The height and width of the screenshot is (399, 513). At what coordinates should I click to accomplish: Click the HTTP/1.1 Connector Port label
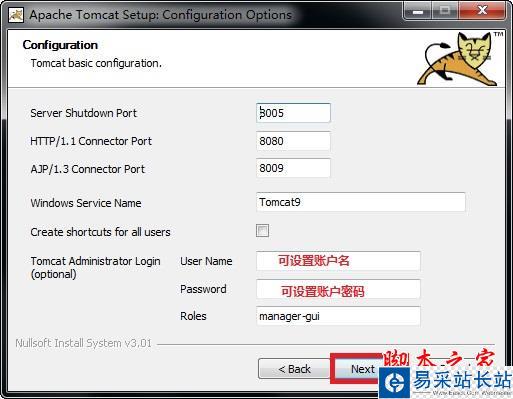pos(91,141)
